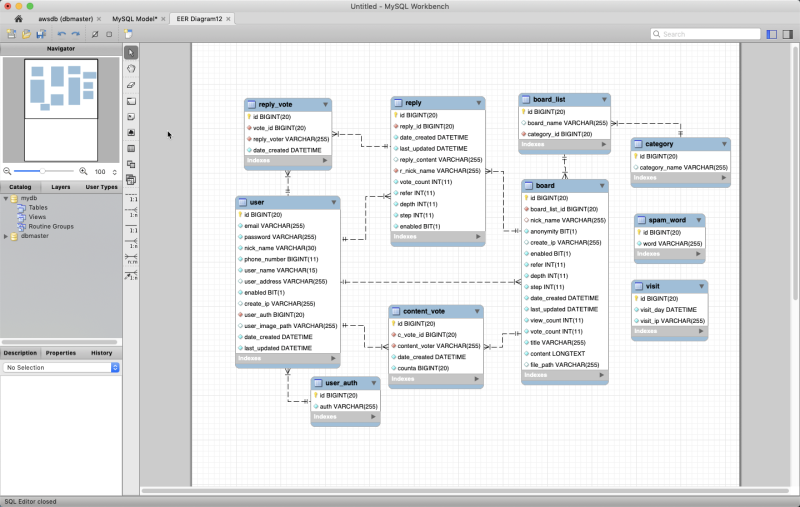Pick the place new table tool
Viewport: 800px width, 507px height.
click(131, 149)
